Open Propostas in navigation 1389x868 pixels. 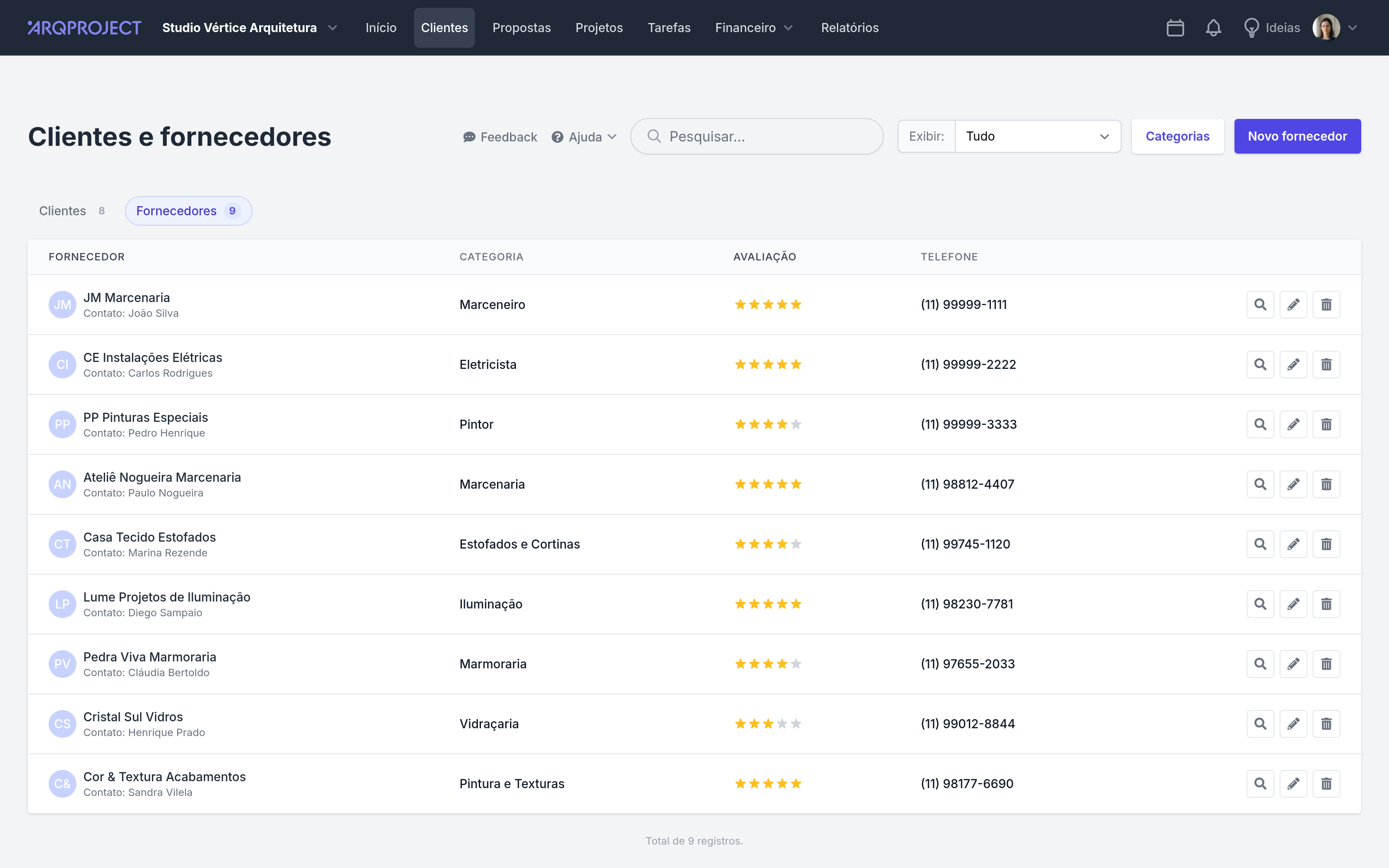click(521, 27)
